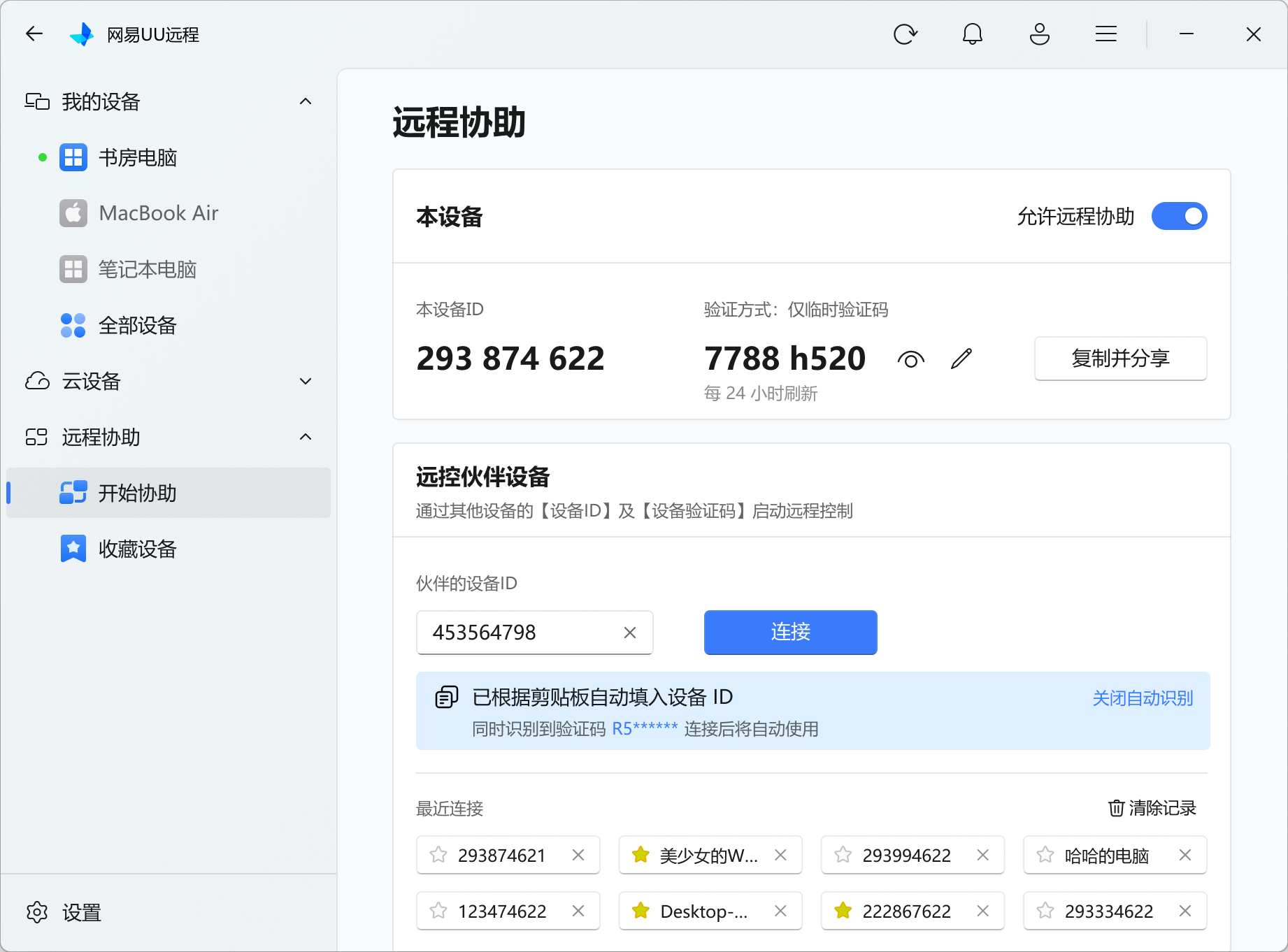This screenshot has width=1288, height=952.
Task: Toggle the 允许远程协助 switch
Action: click(1180, 216)
